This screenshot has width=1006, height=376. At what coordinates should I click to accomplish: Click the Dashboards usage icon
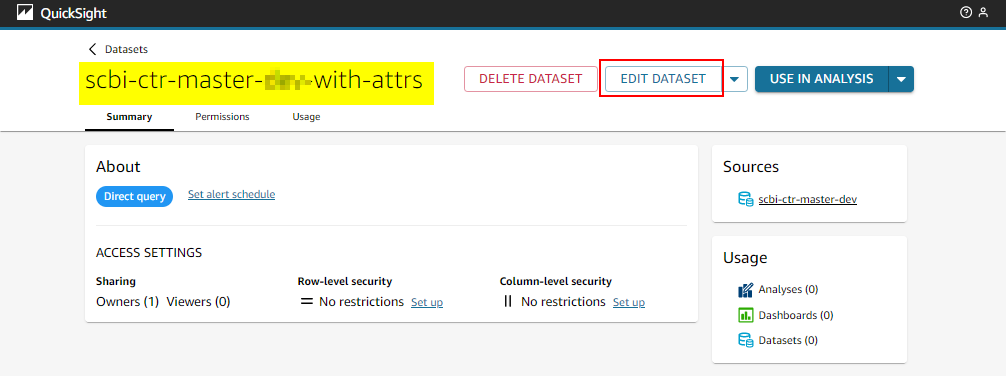pos(746,315)
